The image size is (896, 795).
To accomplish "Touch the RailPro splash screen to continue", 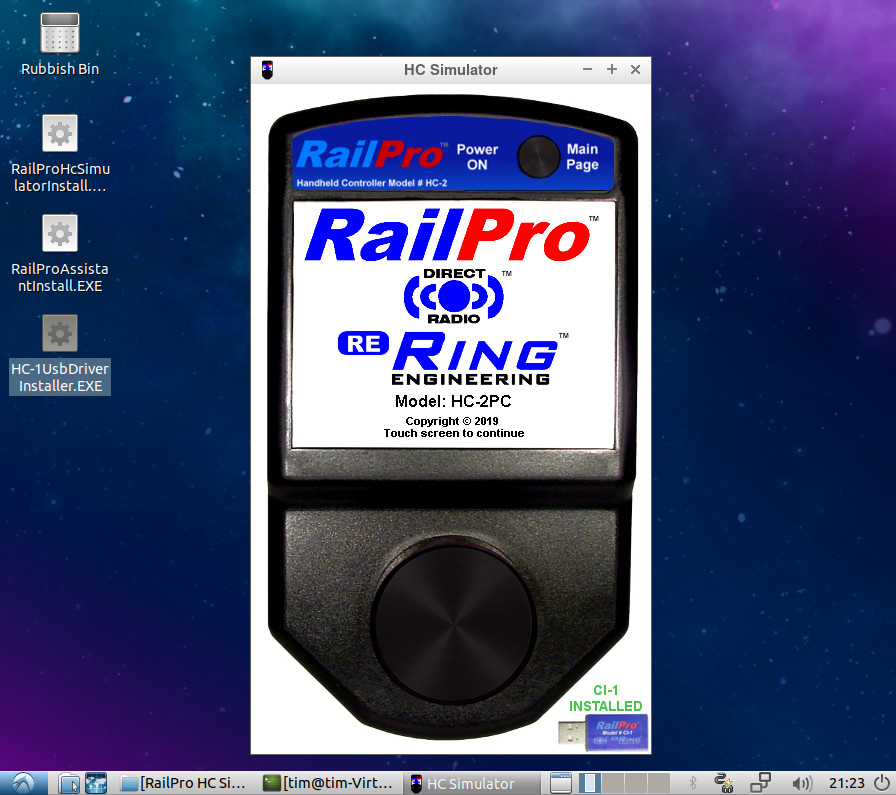I will pos(453,325).
